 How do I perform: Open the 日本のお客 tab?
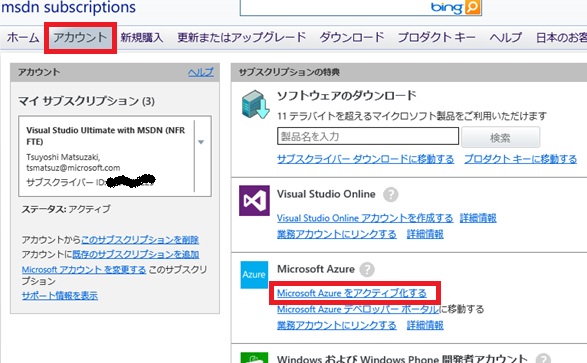tap(561, 37)
